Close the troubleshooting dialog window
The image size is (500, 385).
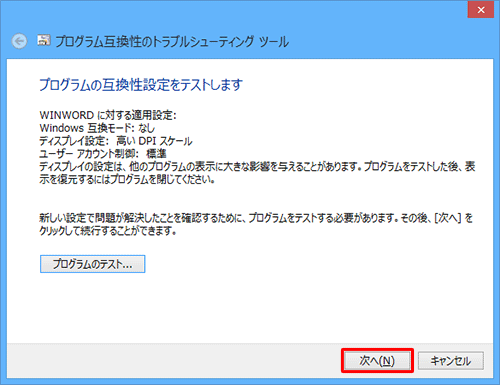pyautogui.click(x=481, y=10)
